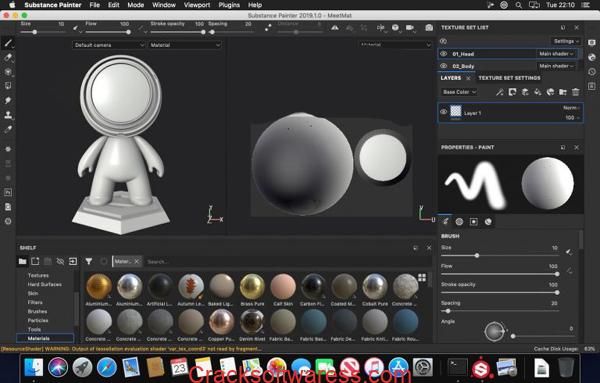The image size is (600, 383).
Task: Open 01_Head Main shader dropdown
Action: [556, 54]
